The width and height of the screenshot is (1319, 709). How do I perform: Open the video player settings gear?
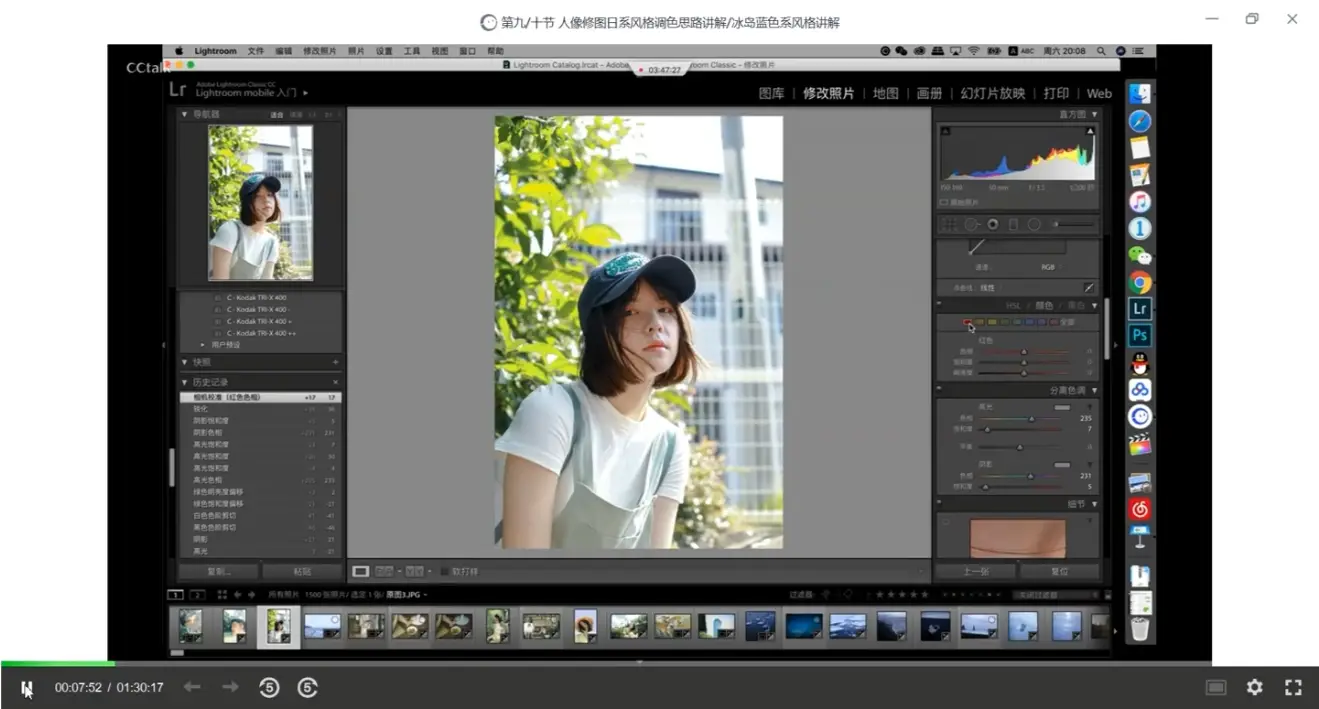tap(1254, 687)
